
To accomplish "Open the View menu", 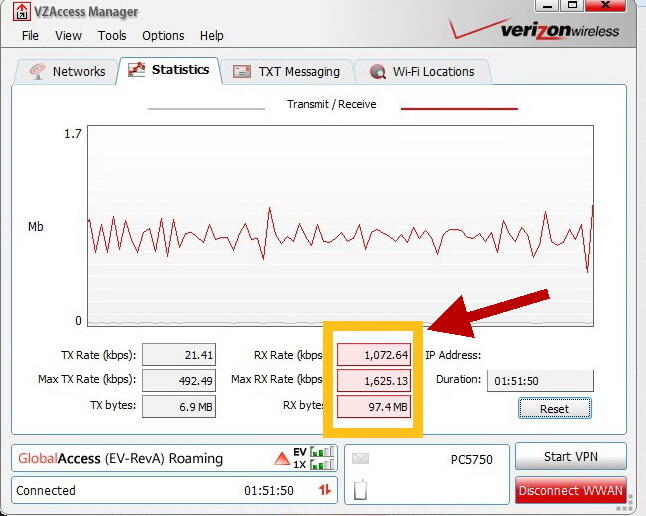I will 68,35.
